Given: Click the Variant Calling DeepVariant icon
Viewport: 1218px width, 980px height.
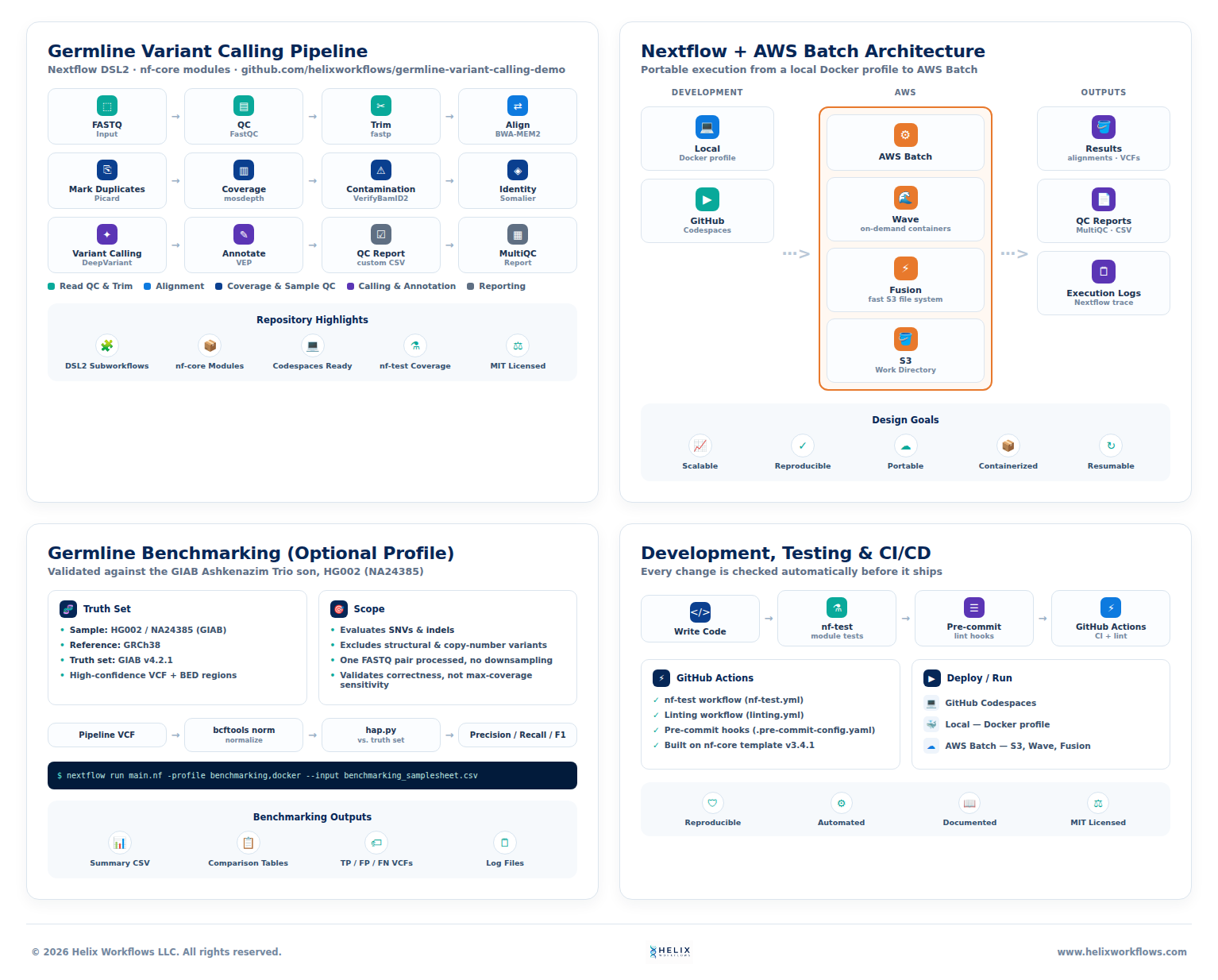Looking at the screenshot, I should click(x=106, y=234).
